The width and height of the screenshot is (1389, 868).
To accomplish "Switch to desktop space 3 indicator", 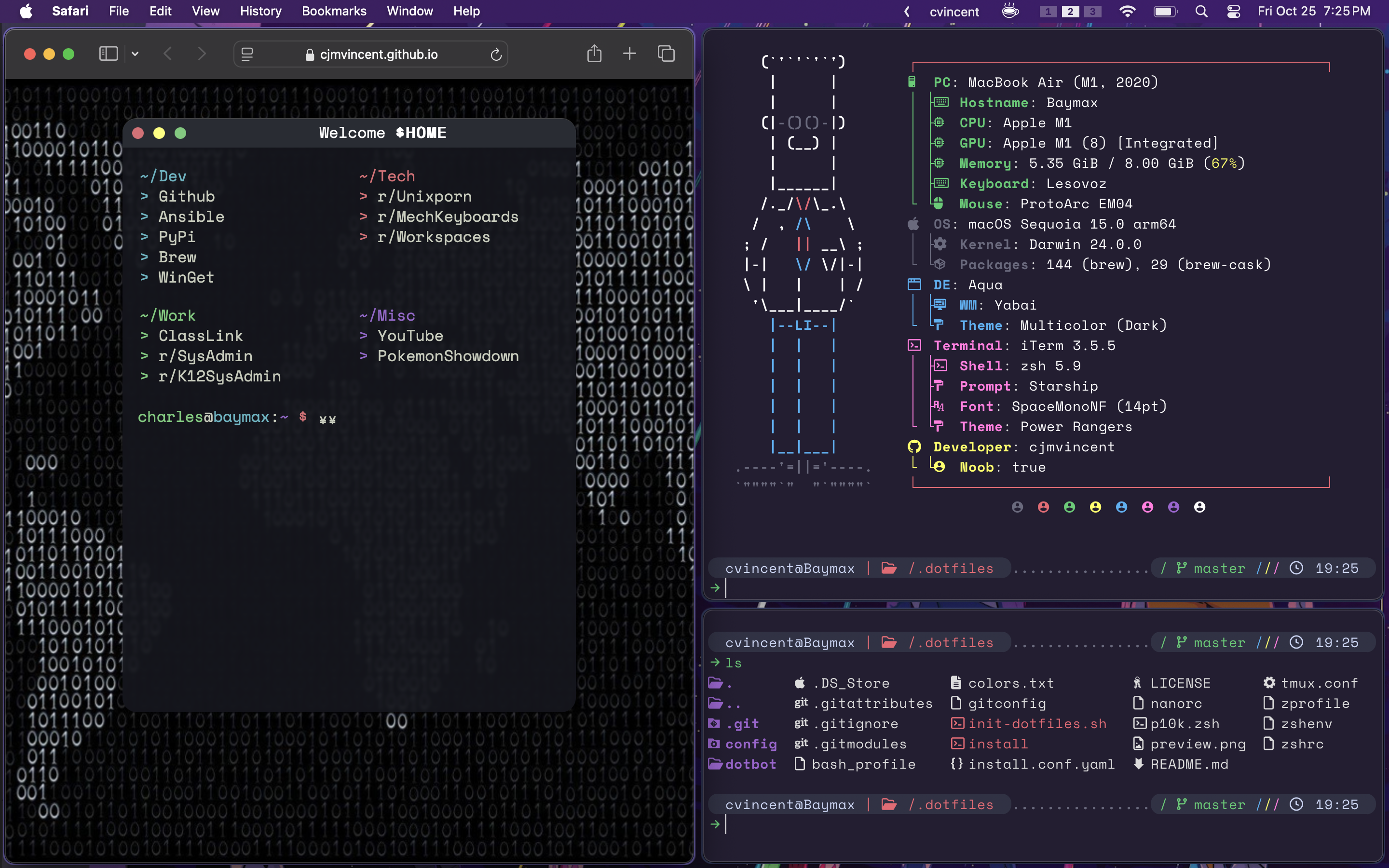I will [1092, 12].
